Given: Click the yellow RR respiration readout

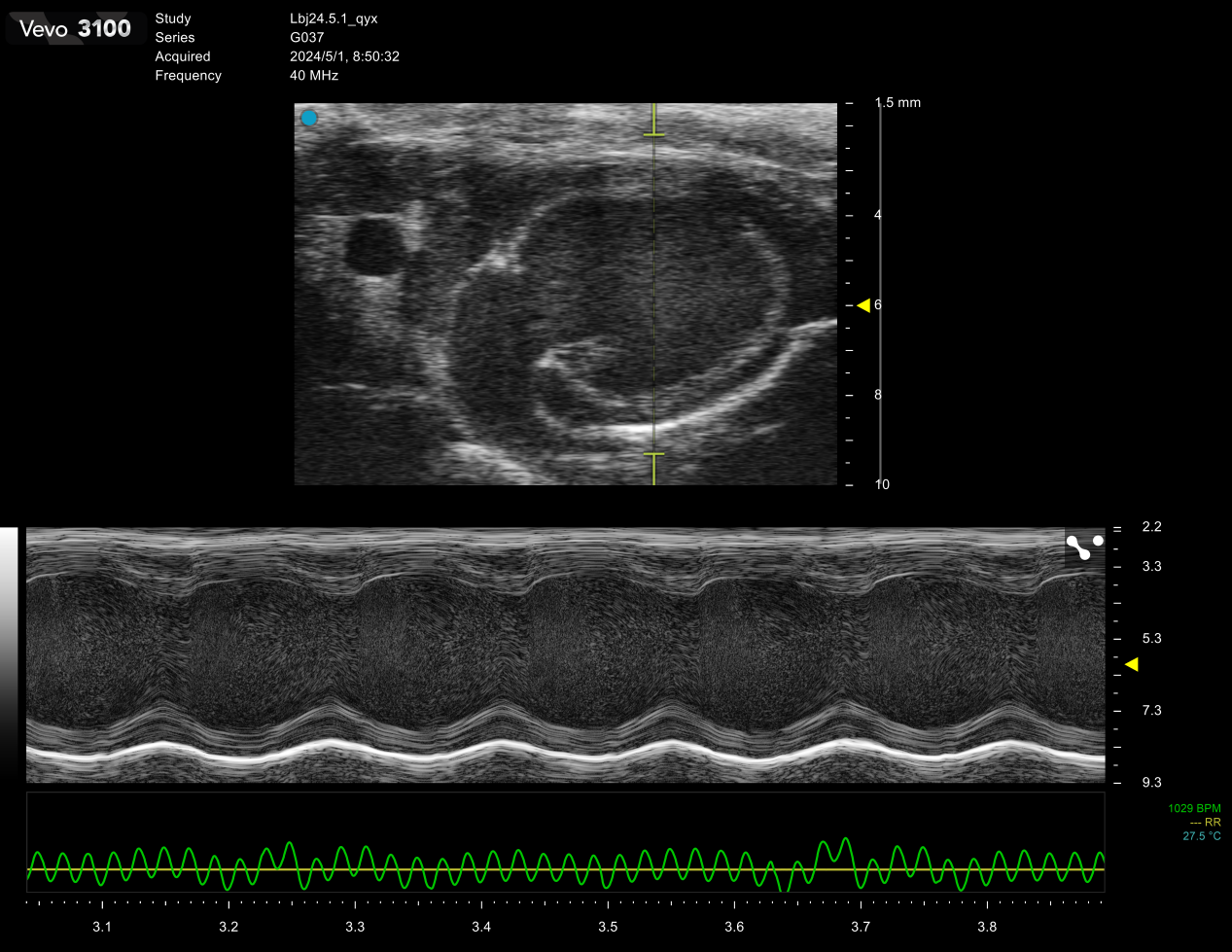Looking at the screenshot, I should pyautogui.click(x=1205, y=823).
